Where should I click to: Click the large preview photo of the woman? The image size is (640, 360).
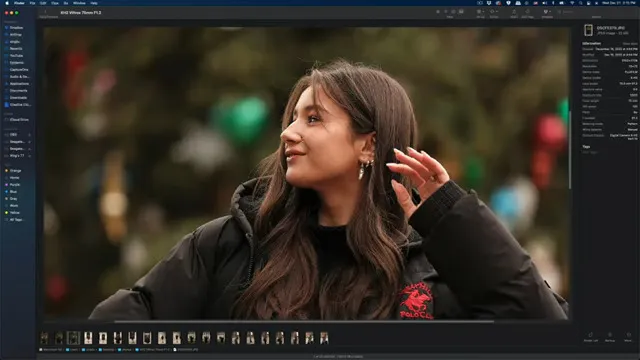coord(306,173)
